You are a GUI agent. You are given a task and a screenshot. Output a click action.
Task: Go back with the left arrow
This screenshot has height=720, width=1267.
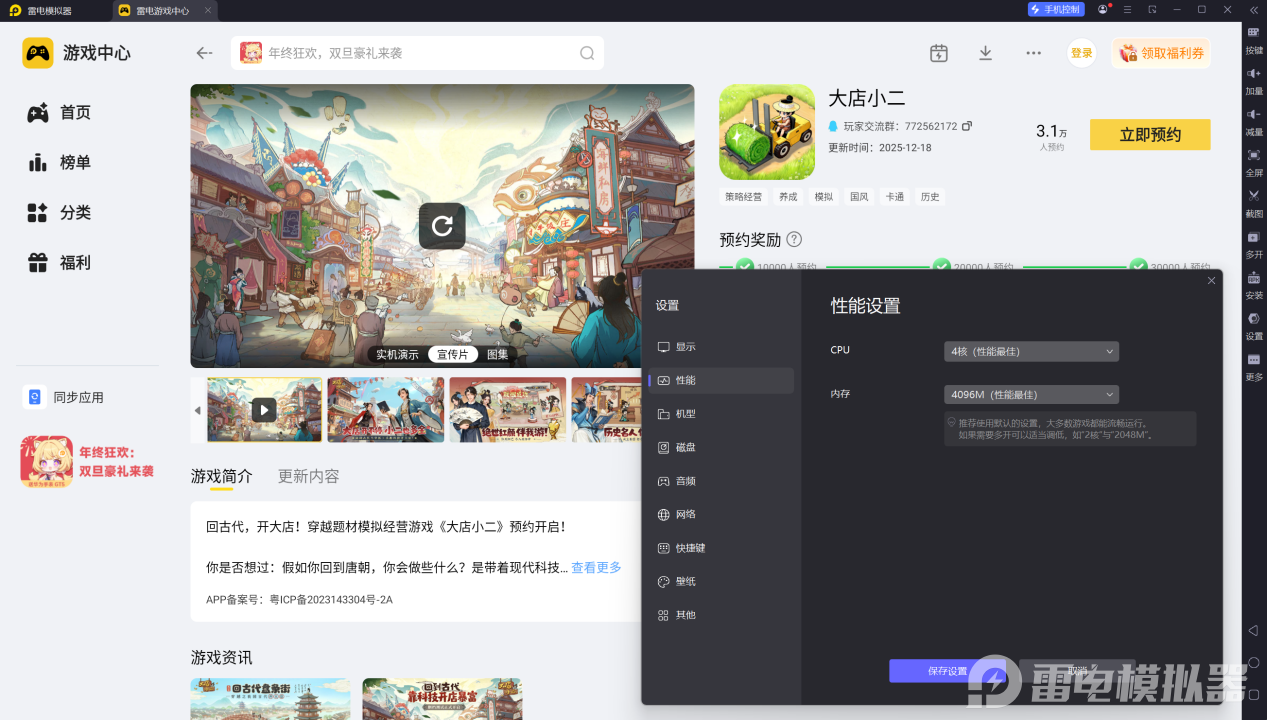pyautogui.click(x=204, y=53)
